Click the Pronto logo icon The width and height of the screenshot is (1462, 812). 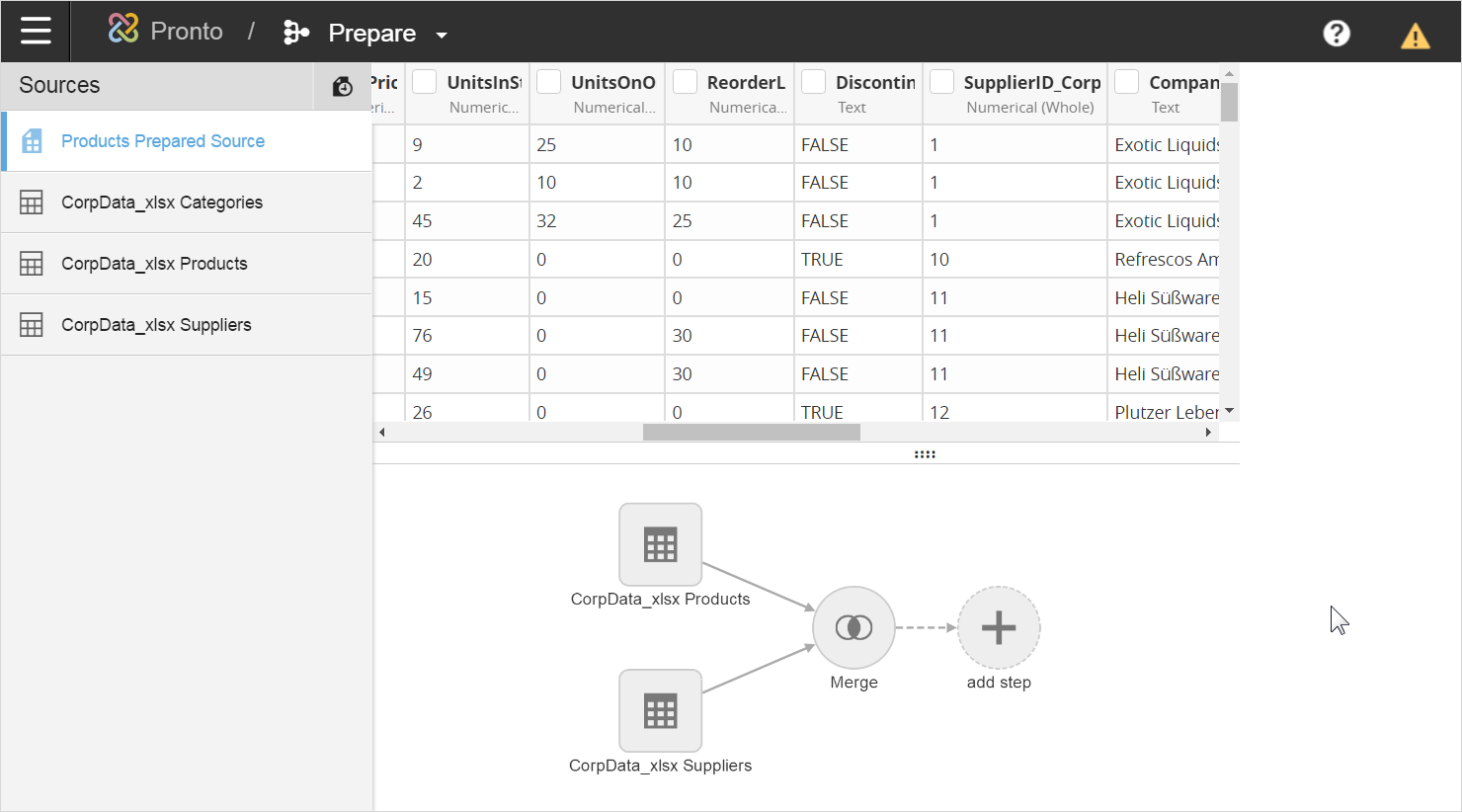point(123,30)
